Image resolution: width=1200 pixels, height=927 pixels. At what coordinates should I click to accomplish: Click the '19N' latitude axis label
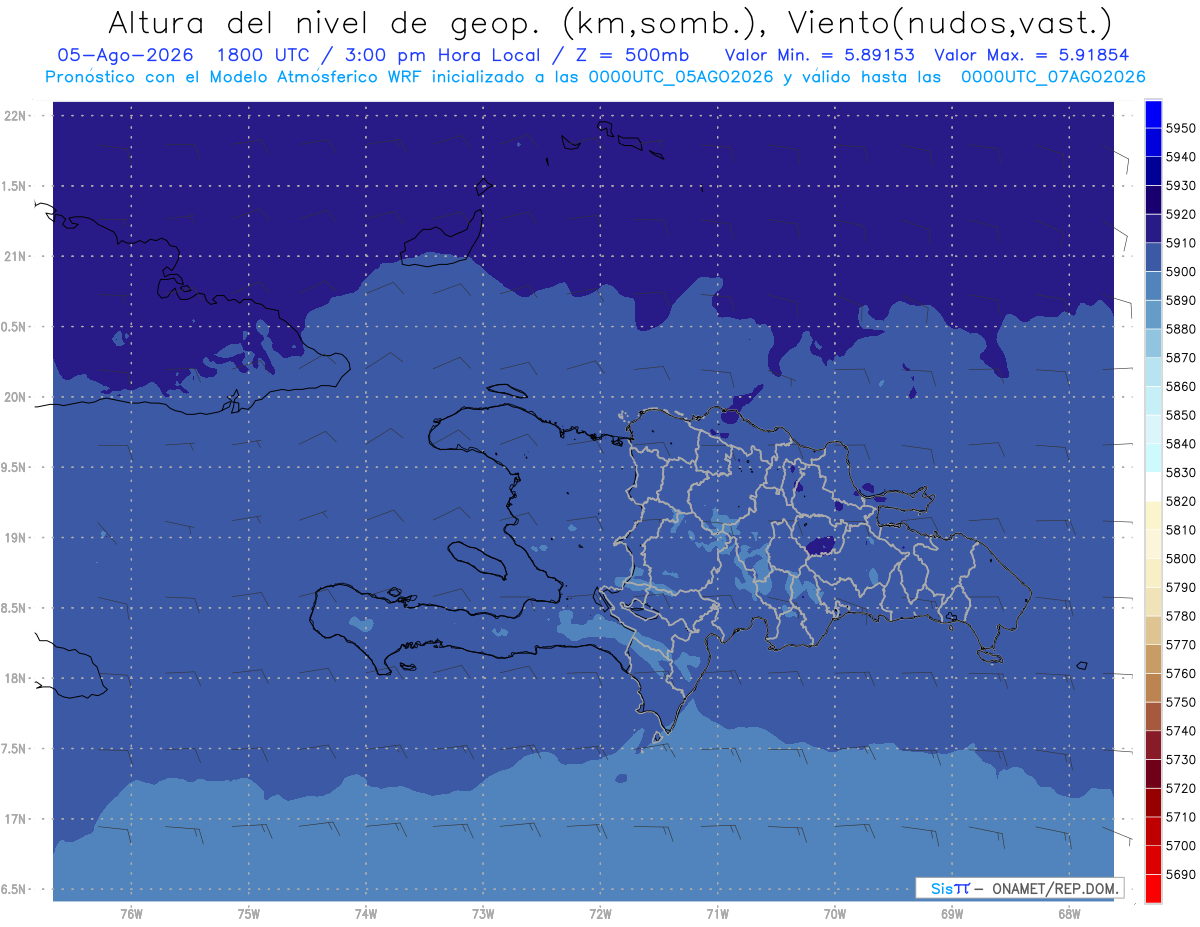(x=15, y=538)
